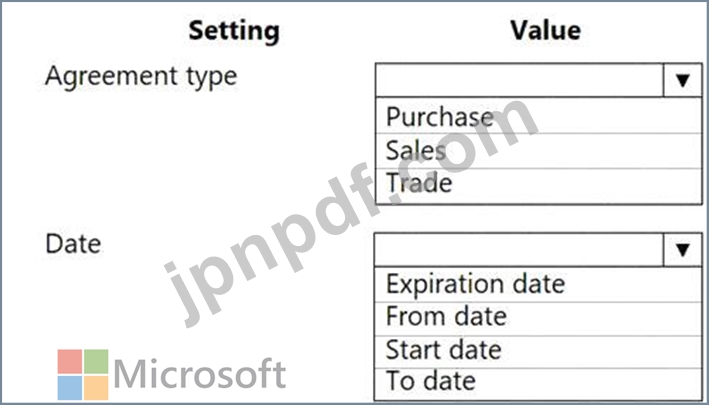Choose From date in the Date list
Image resolution: width=709 pixels, height=405 pixels.
point(446,317)
